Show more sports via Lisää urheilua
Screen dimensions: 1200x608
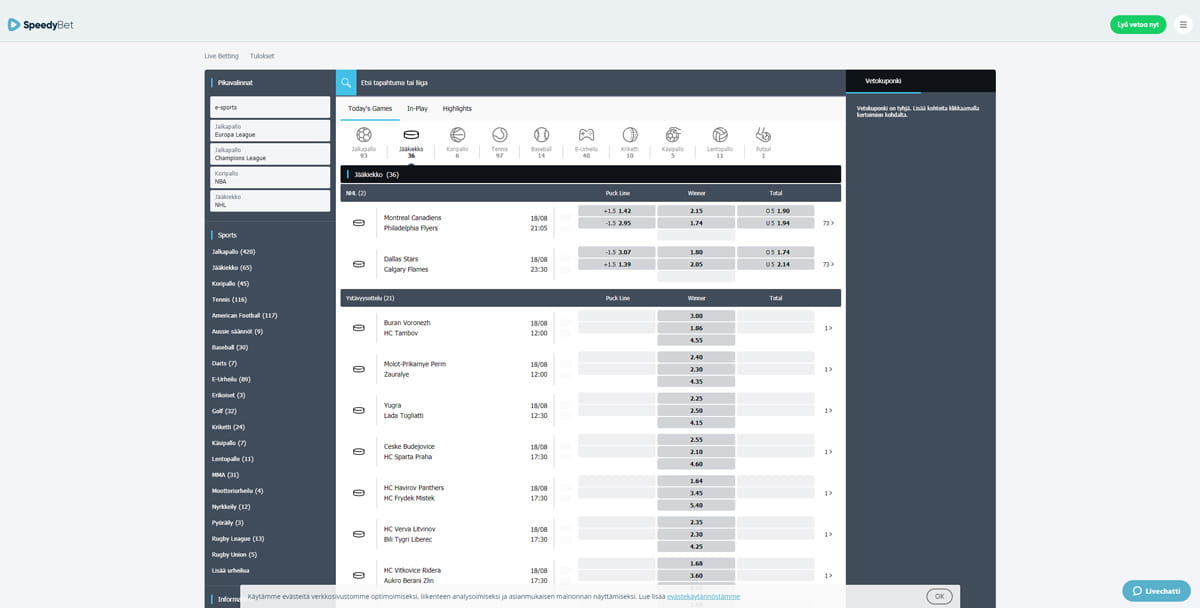(231, 570)
